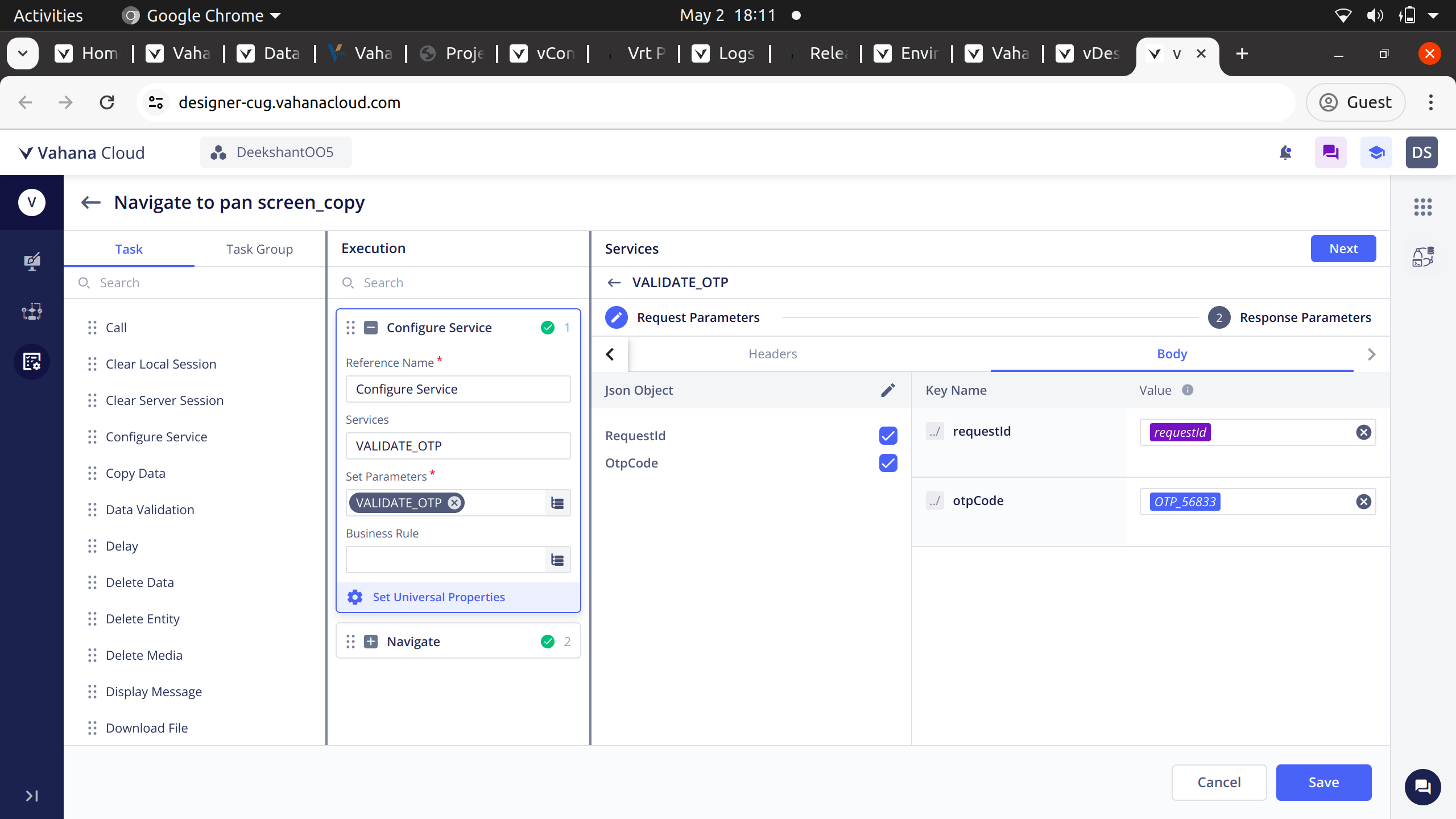Image resolution: width=1456 pixels, height=819 pixels.
Task: Open the Set Universal Properties link
Action: click(x=439, y=597)
